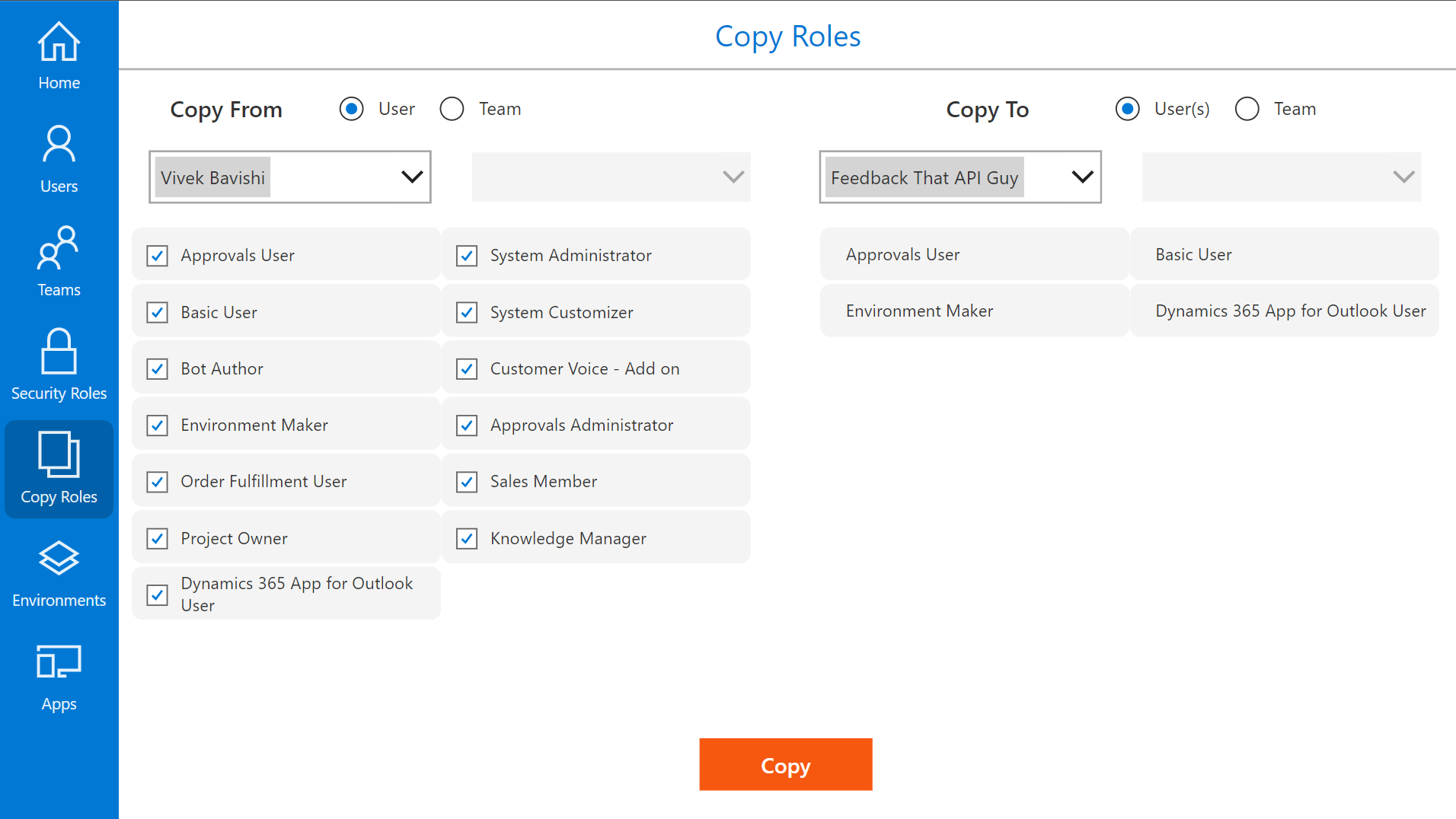Open Security Roles padlock icon

[x=59, y=352]
